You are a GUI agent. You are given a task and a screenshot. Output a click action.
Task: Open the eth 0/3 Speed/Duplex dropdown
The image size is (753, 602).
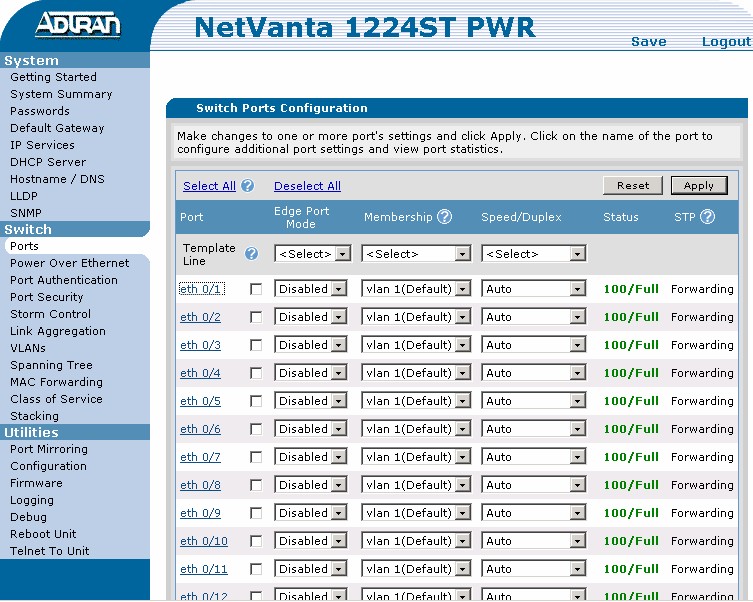click(534, 345)
